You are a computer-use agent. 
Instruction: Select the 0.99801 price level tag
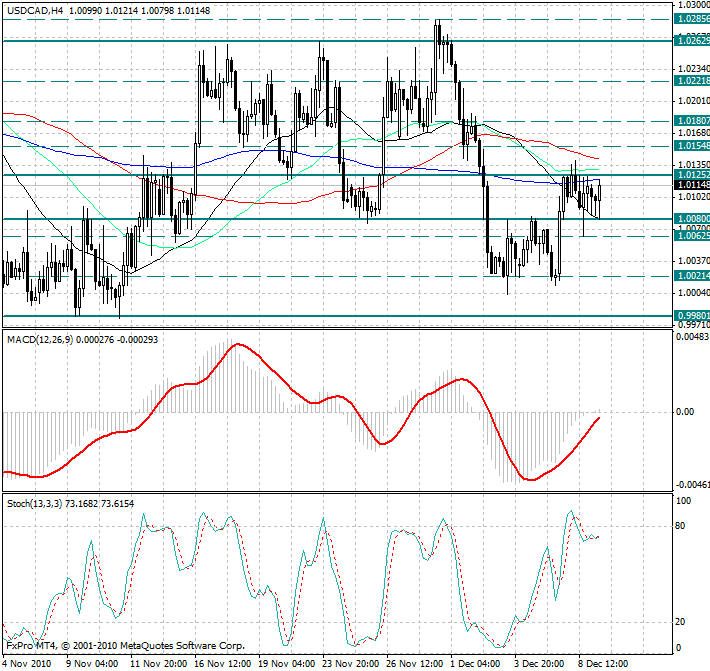coord(692,315)
